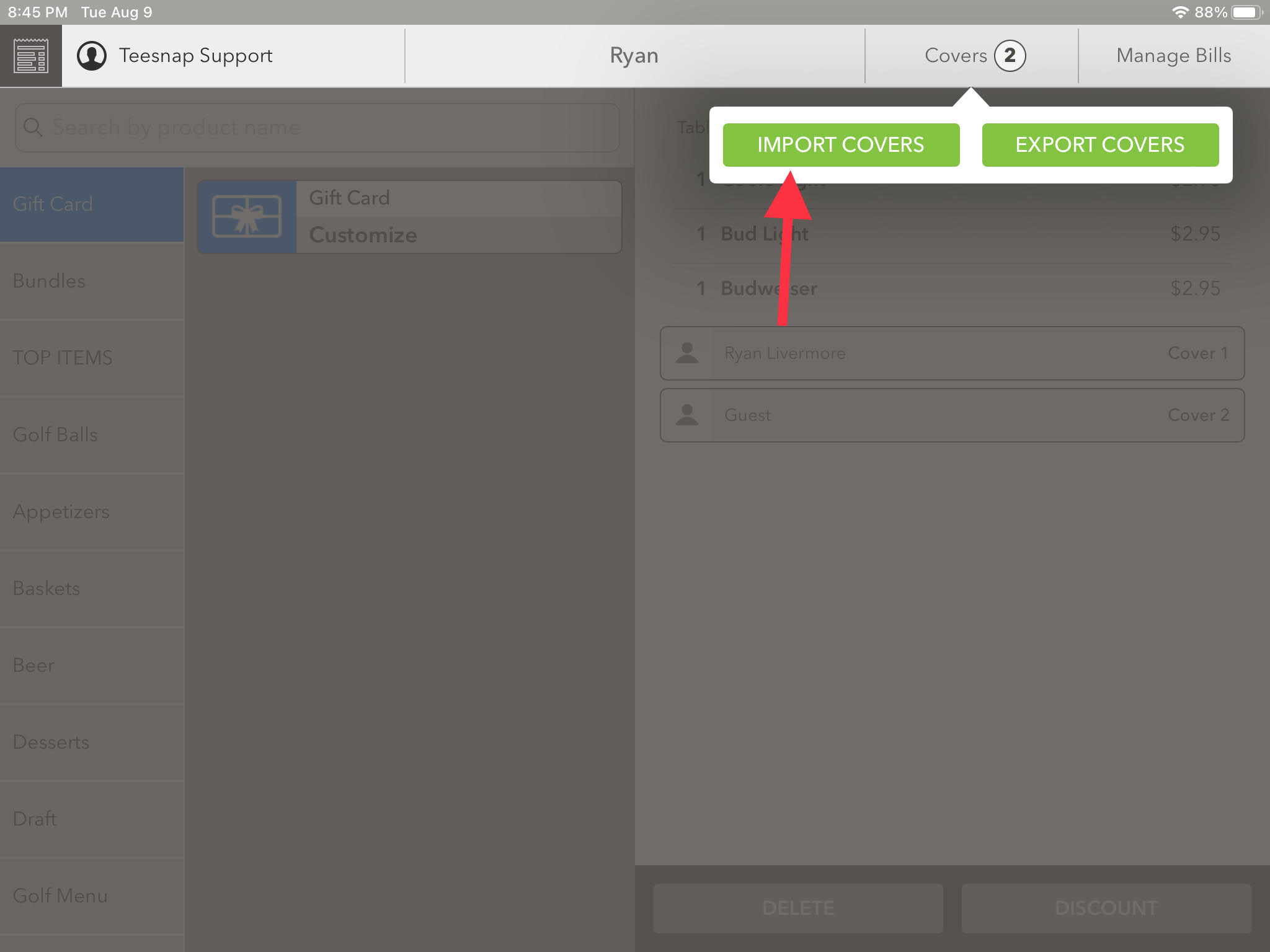Open Manage Bills
Image resolution: width=1270 pixels, height=952 pixels.
pyautogui.click(x=1174, y=56)
